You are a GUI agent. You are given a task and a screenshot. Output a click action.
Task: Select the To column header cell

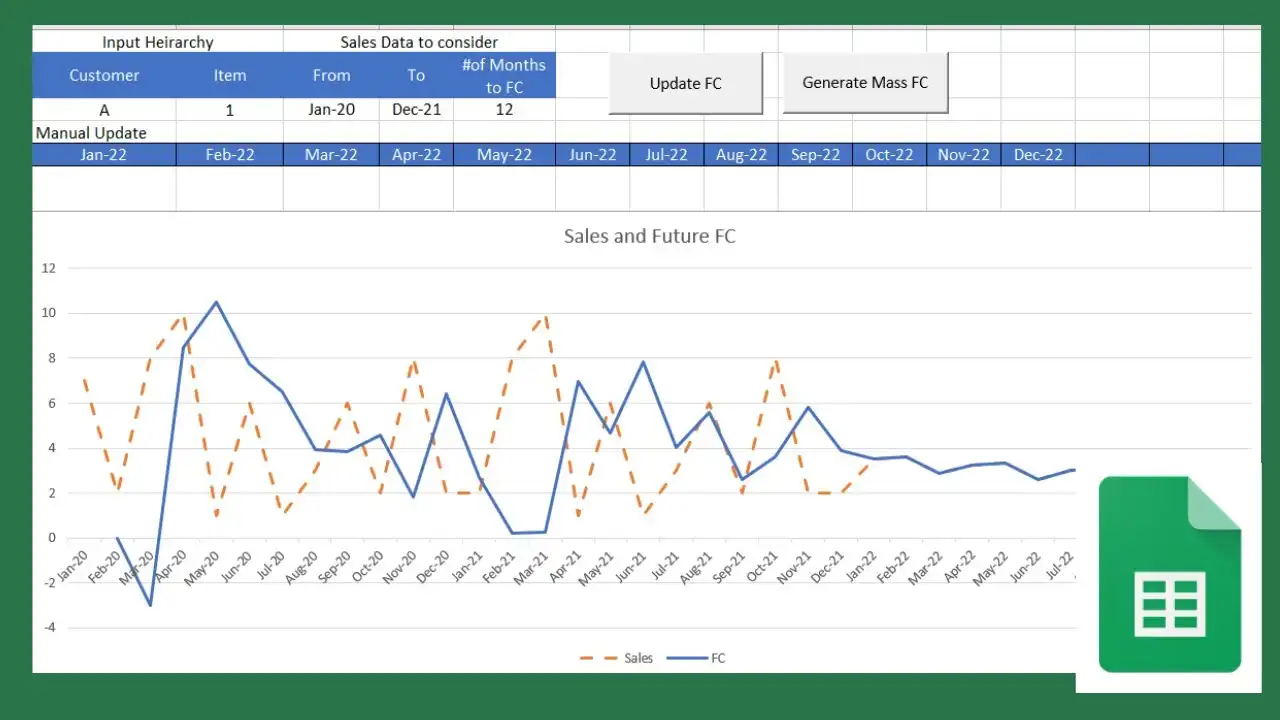tap(416, 75)
